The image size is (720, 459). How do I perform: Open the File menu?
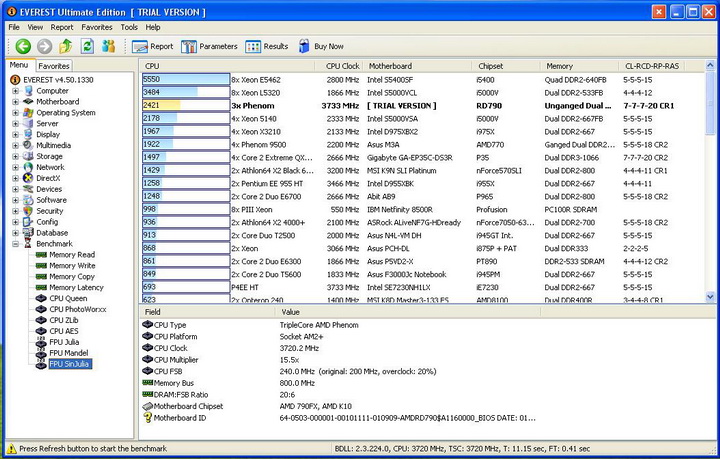coord(14,27)
